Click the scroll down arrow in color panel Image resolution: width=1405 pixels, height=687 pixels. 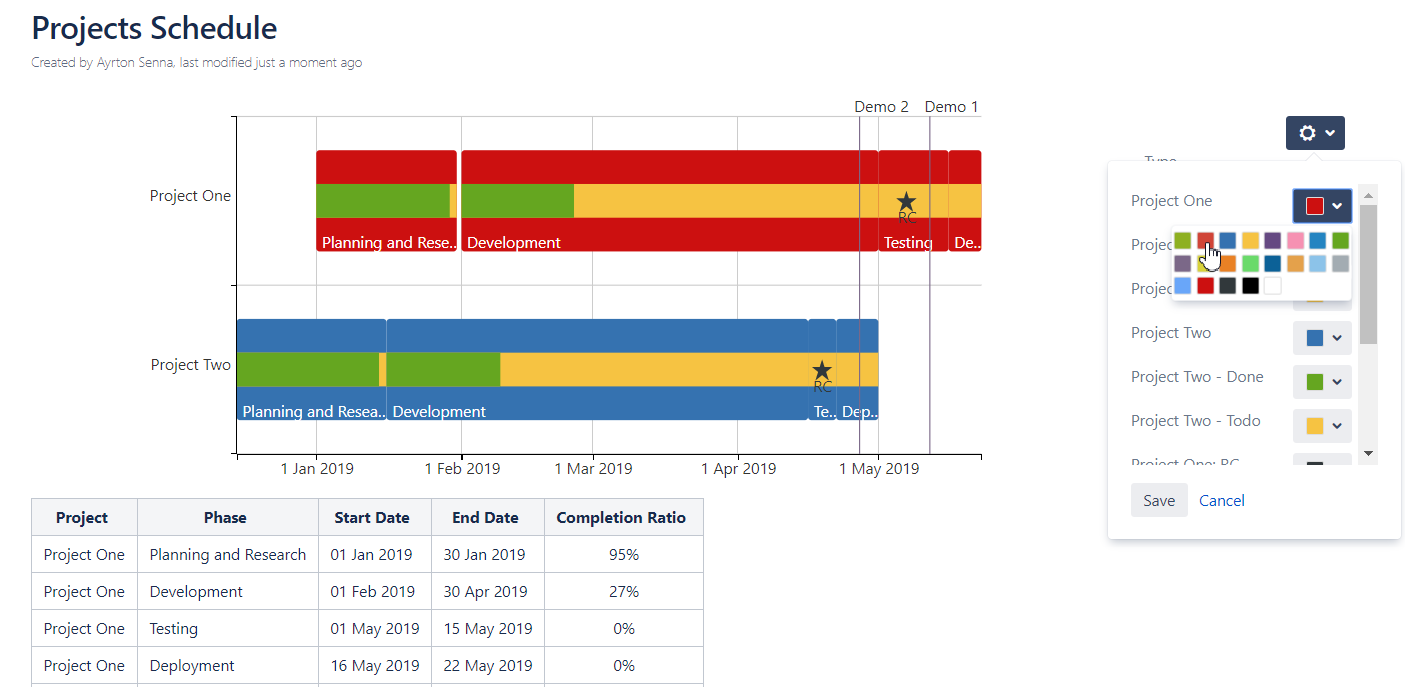1369,453
